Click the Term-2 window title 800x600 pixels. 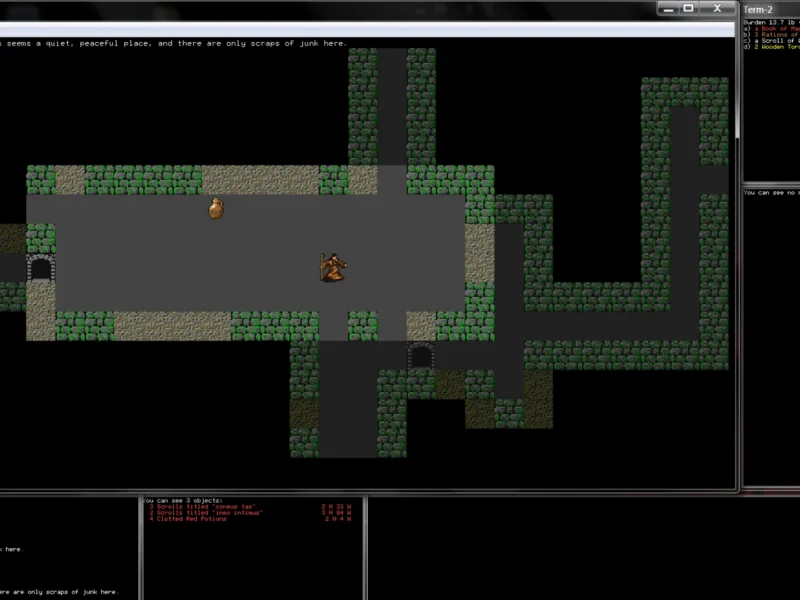point(758,9)
